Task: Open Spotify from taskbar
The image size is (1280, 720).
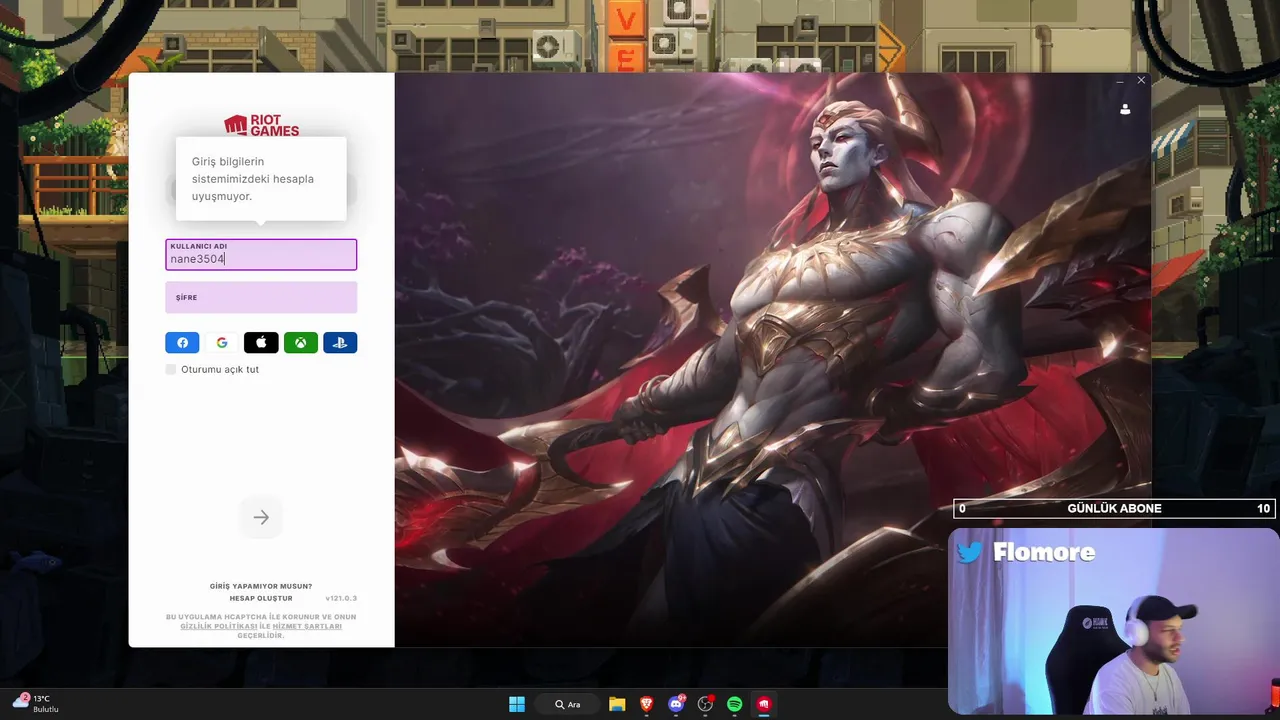Action: (x=735, y=704)
